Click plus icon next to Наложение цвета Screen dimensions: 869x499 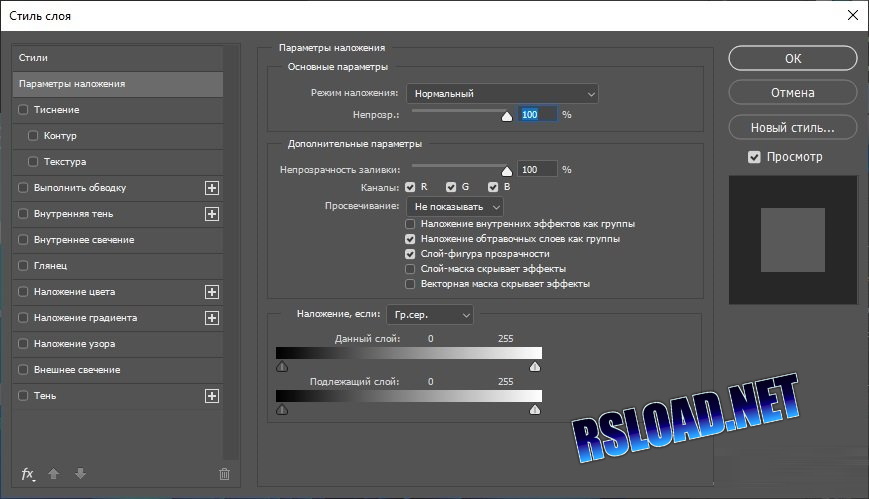point(212,292)
